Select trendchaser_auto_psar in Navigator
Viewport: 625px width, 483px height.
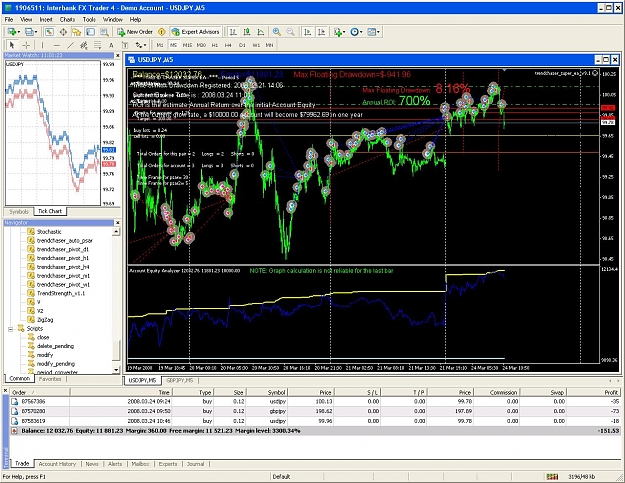65,240
